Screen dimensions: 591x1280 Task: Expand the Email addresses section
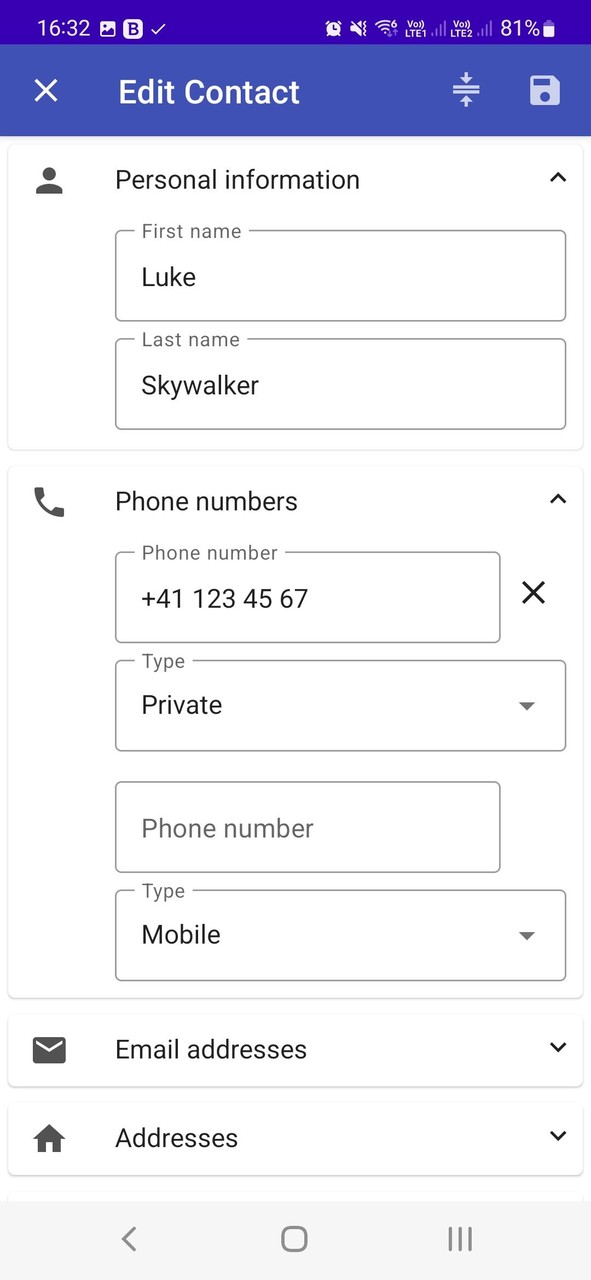pyautogui.click(x=557, y=1048)
